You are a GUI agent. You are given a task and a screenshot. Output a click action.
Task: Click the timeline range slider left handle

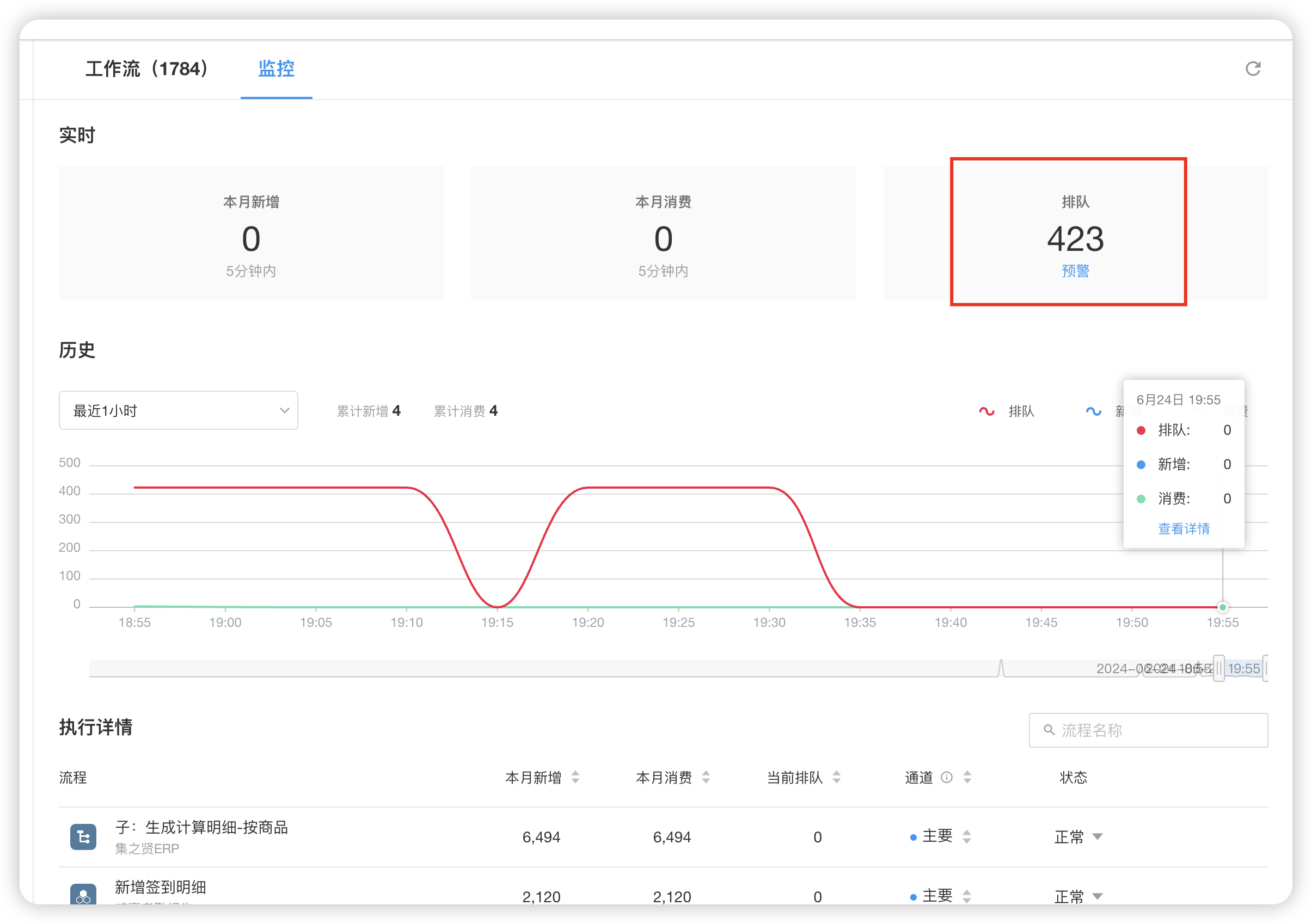(x=1219, y=668)
